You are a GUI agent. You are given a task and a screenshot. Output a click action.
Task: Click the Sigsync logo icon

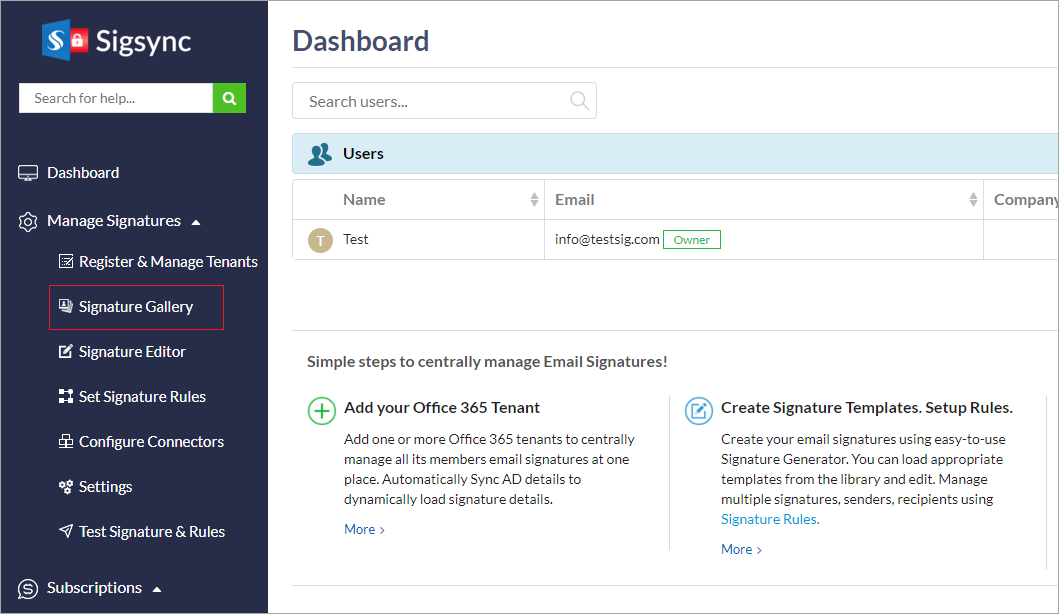[x=65, y=40]
